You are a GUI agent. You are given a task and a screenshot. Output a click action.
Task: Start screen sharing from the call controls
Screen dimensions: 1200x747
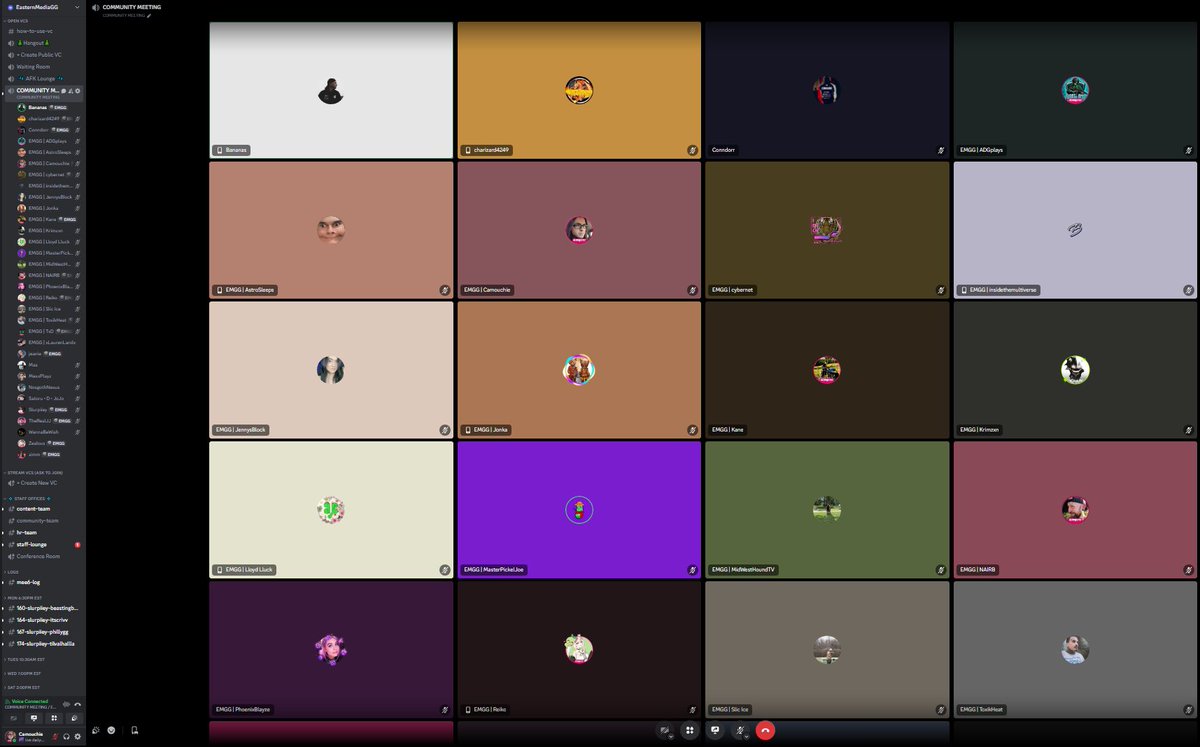[715, 730]
